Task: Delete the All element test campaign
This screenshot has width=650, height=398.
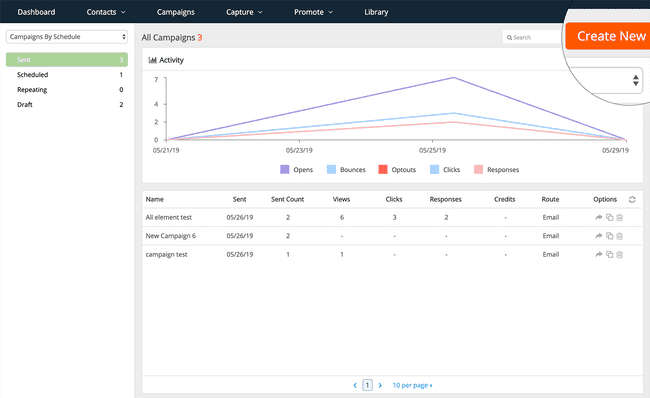Action: pyautogui.click(x=619, y=217)
